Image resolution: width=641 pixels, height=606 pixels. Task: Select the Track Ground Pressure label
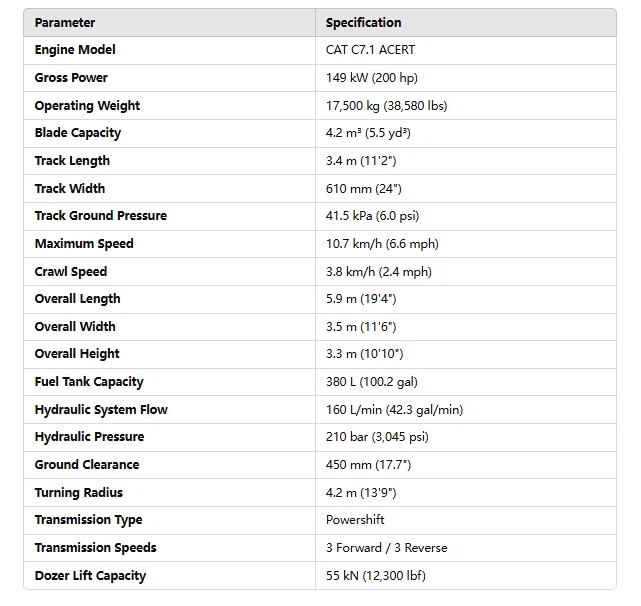[x=100, y=216]
